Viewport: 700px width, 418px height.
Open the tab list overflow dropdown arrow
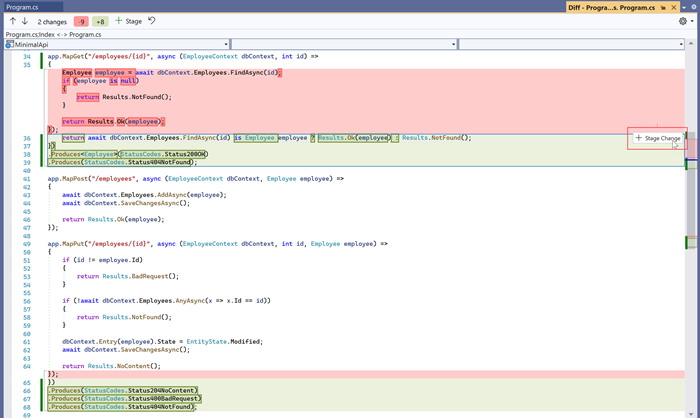click(x=684, y=8)
